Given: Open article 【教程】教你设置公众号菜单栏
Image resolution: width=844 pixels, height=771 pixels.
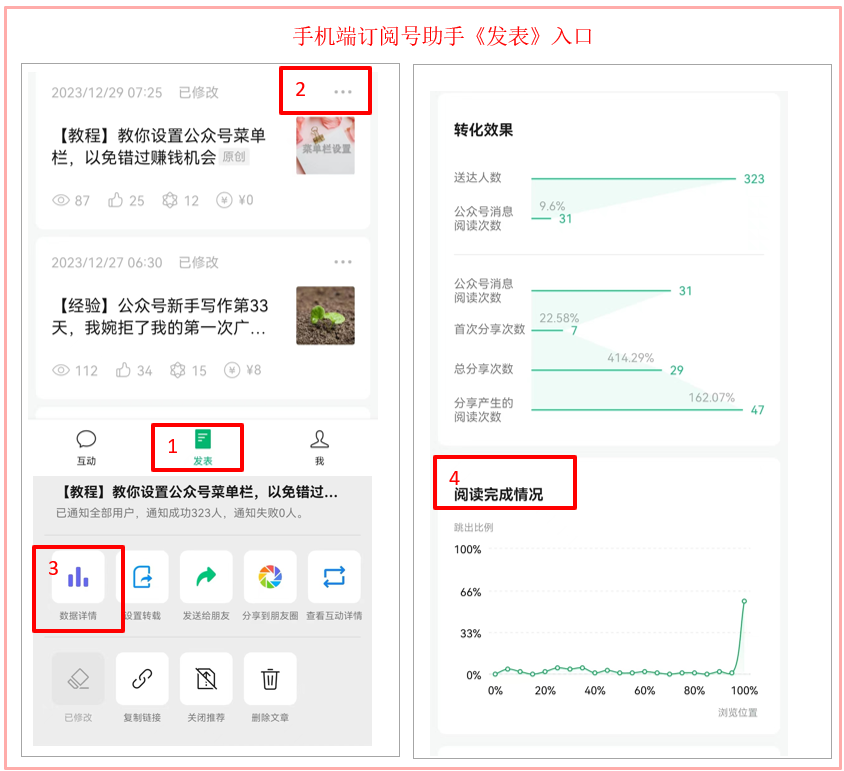Looking at the screenshot, I should (159, 146).
